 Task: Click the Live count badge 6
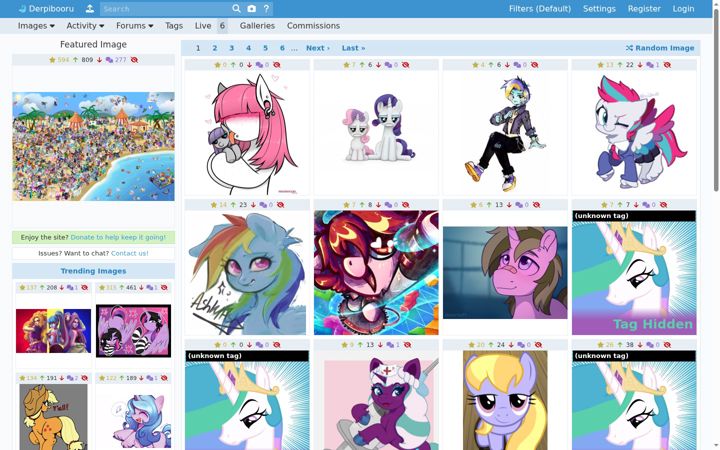tap(223, 26)
